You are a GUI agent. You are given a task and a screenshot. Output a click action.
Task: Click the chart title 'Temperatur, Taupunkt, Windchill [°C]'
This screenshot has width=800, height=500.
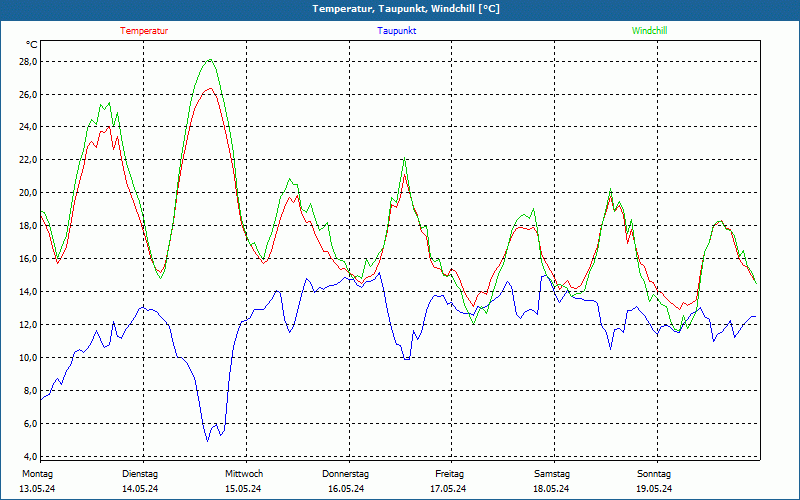point(406,9)
